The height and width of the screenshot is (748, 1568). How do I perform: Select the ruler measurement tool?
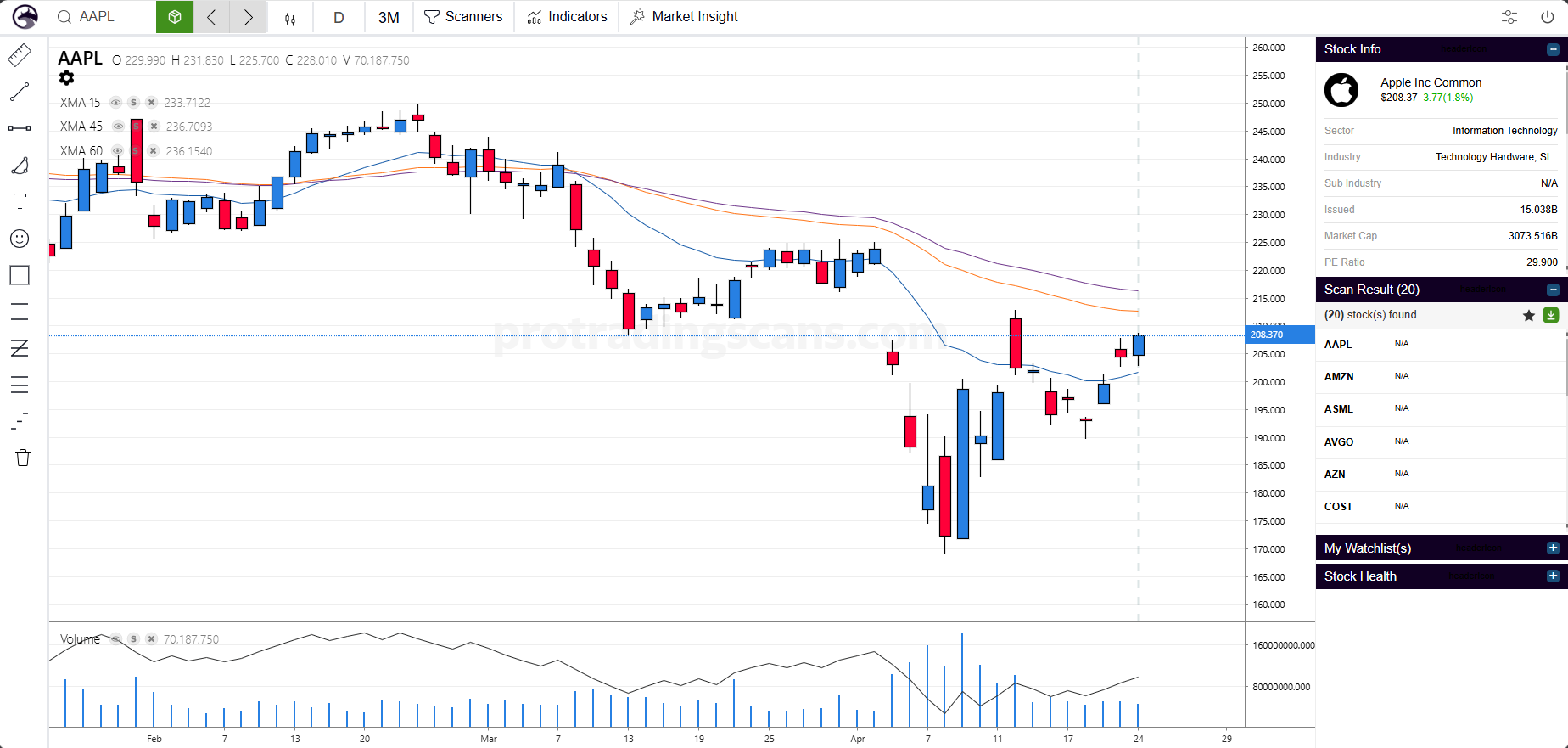click(20, 56)
